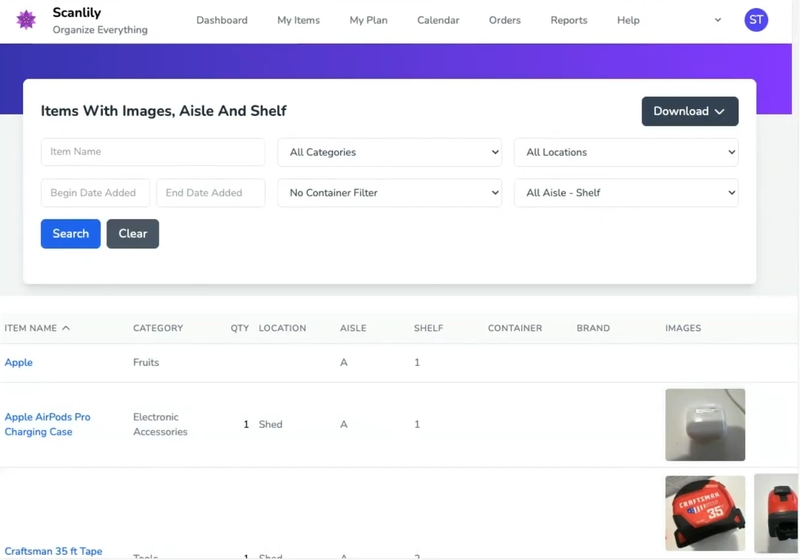
Task: Click the Item Name search field
Action: point(152,152)
